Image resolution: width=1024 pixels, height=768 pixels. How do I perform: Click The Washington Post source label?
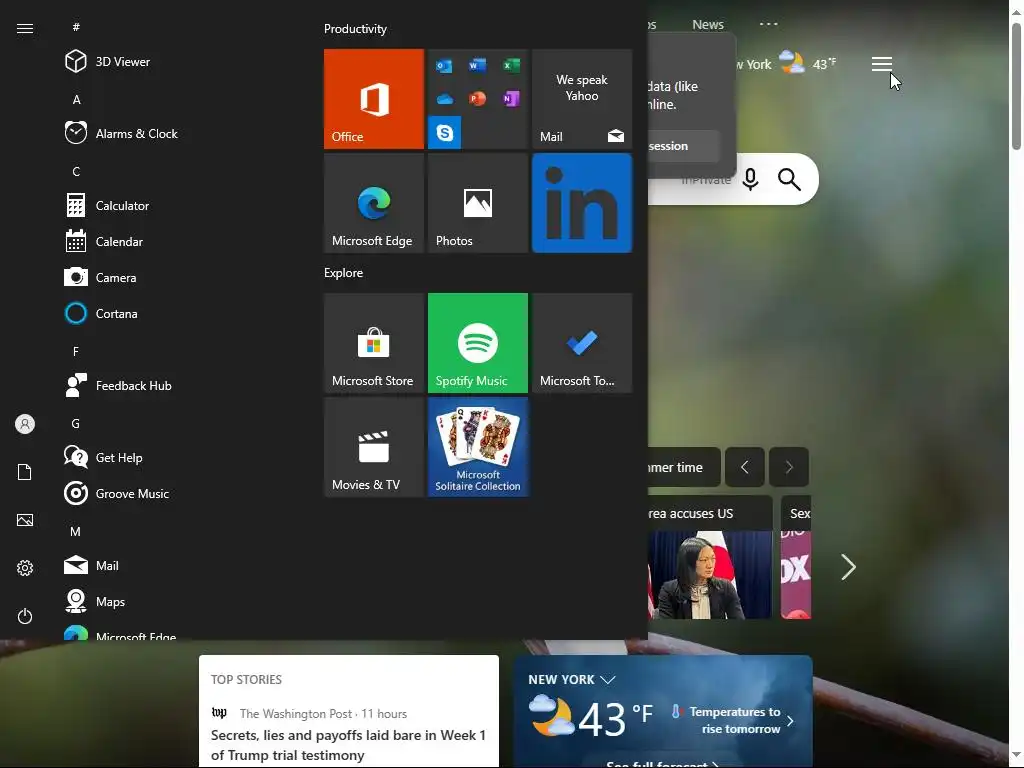tap(295, 714)
